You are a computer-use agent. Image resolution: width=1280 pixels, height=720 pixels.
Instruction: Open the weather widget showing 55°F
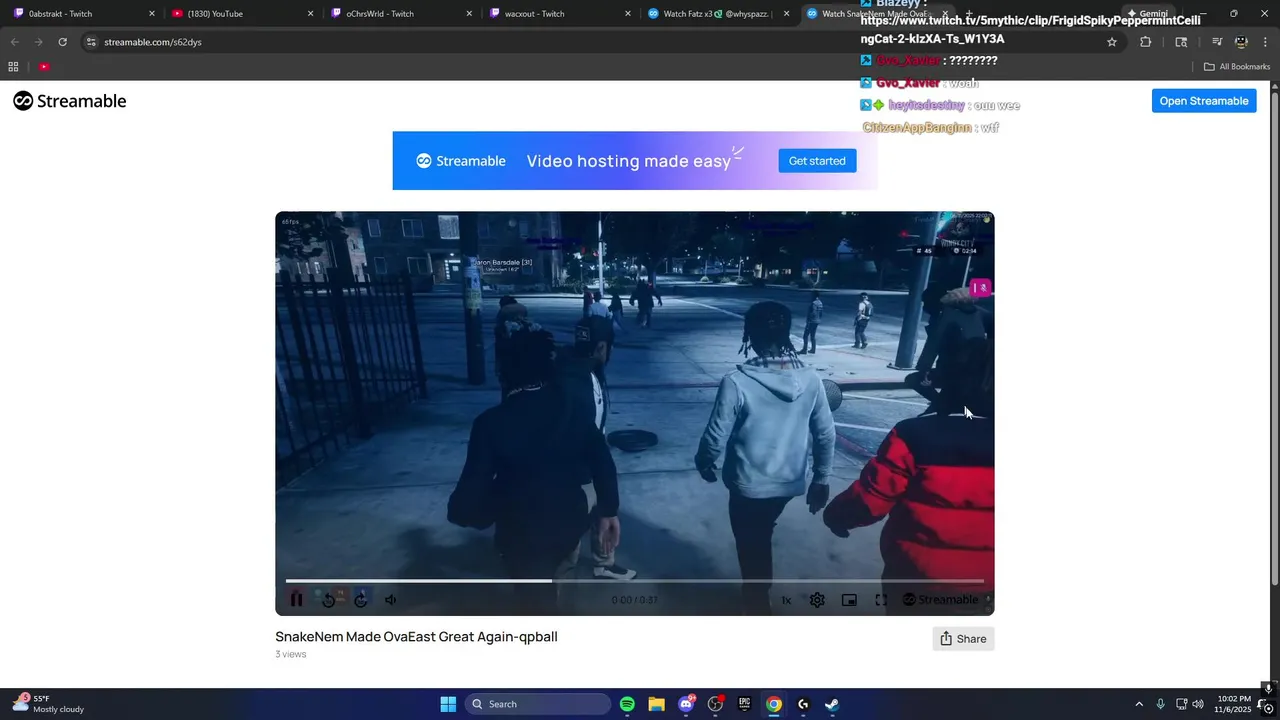point(48,704)
